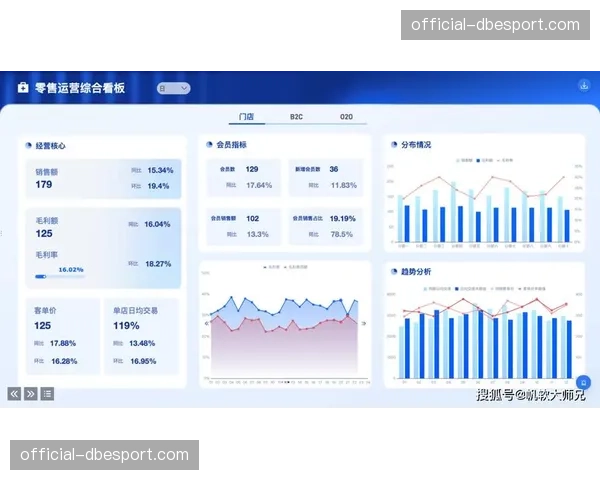The height and width of the screenshot is (480, 600).
Task: Click the briefcase icon beside 零售运营综合看板
Action: tap(23, 88)
